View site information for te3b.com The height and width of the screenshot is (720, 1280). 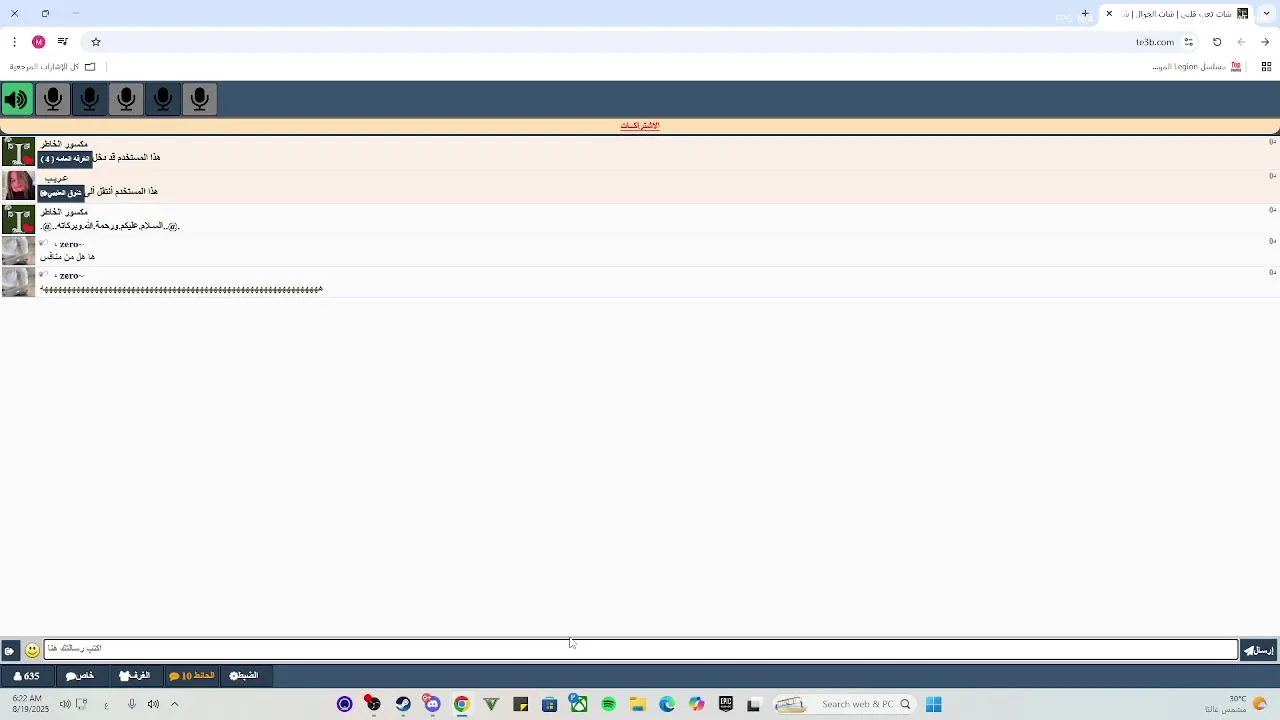coord(1189,42)
